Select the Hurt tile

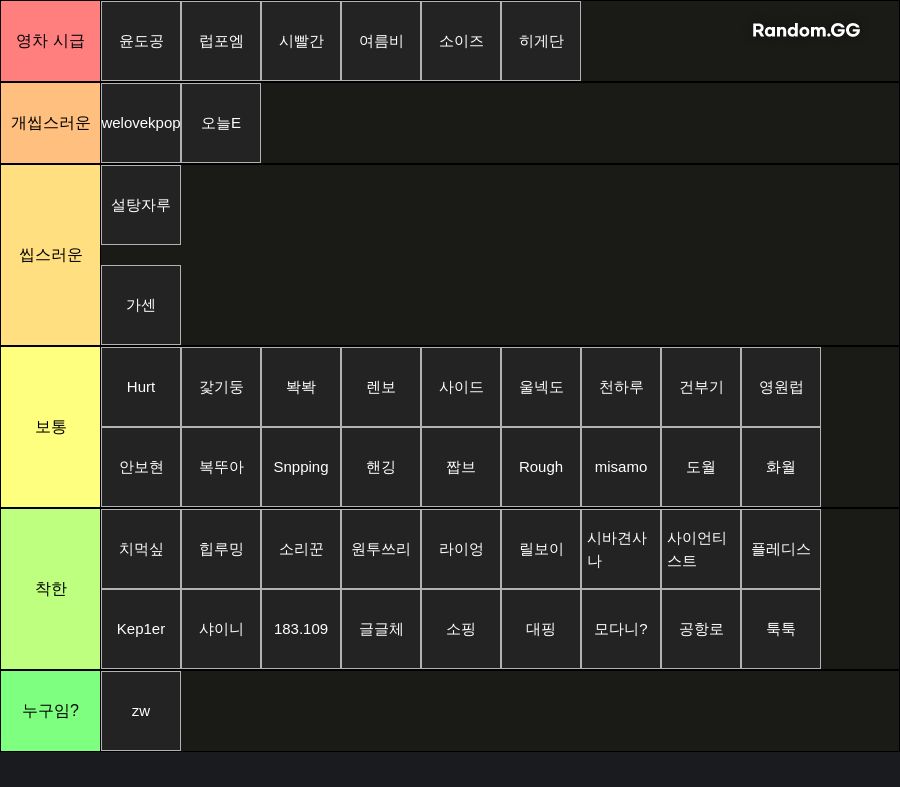(x=141, y=387)
